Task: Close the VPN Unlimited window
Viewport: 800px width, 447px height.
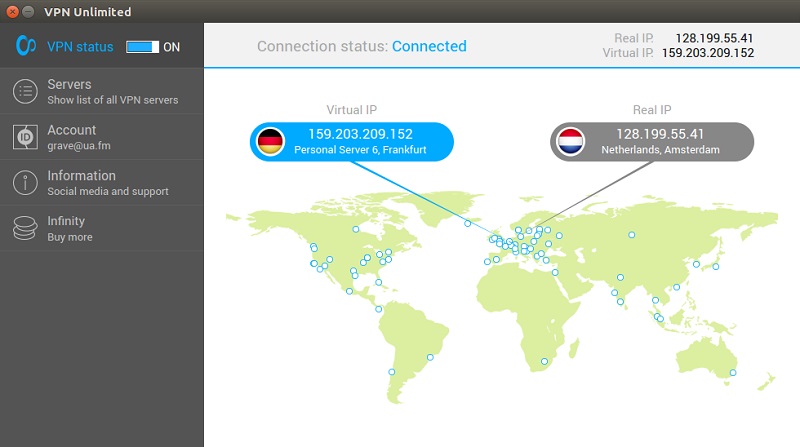Action: pos(13,11)
